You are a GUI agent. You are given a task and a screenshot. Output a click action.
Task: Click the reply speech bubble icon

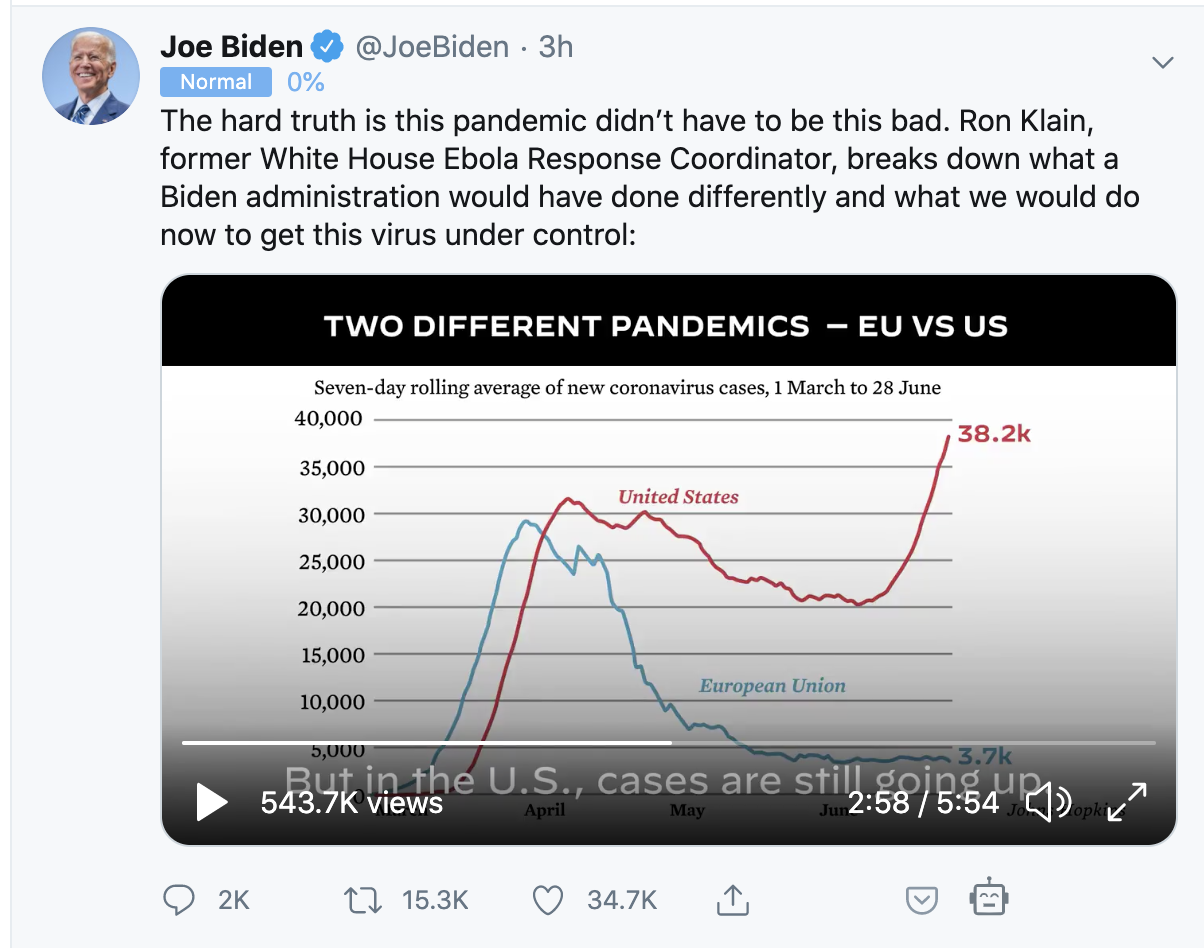click(178, 900)
